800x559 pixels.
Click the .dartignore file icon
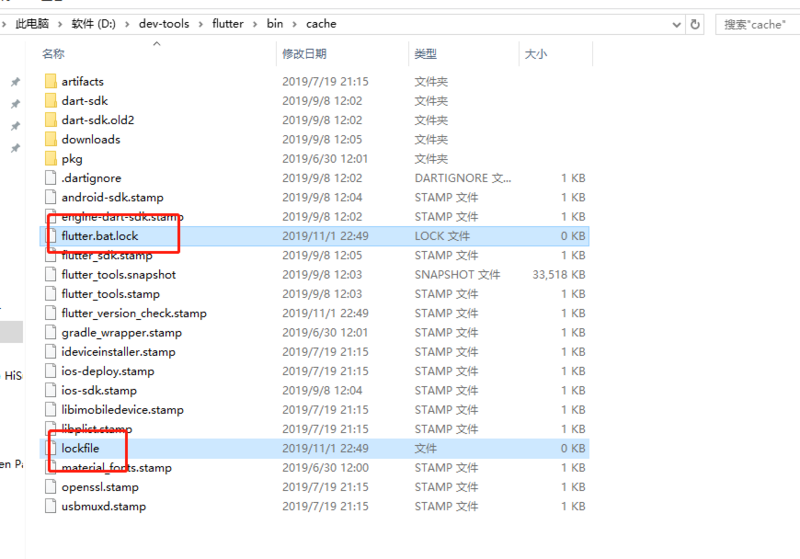pos(51,177)
